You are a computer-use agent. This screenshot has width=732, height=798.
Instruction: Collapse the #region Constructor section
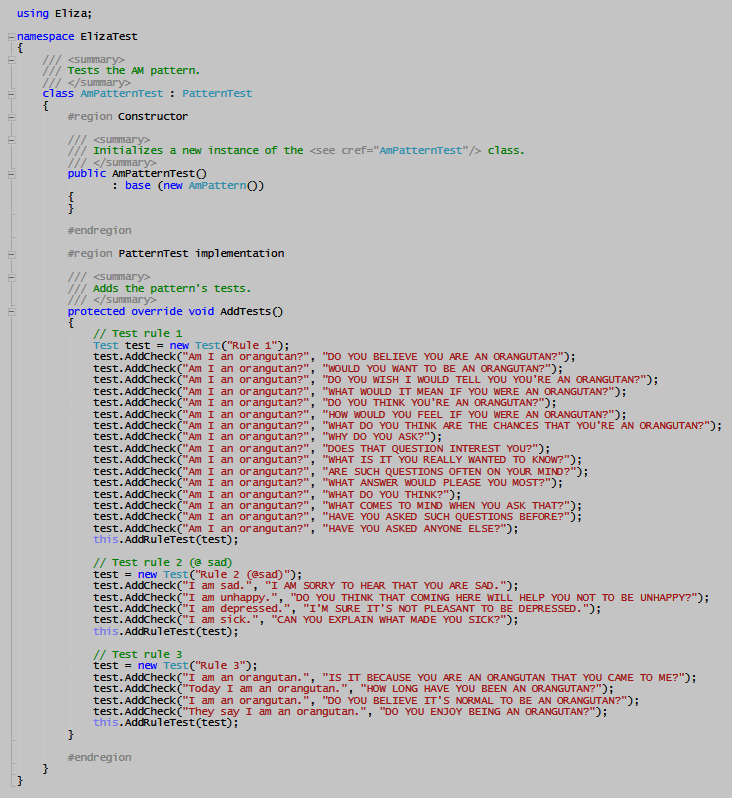[x=11, y=117]
